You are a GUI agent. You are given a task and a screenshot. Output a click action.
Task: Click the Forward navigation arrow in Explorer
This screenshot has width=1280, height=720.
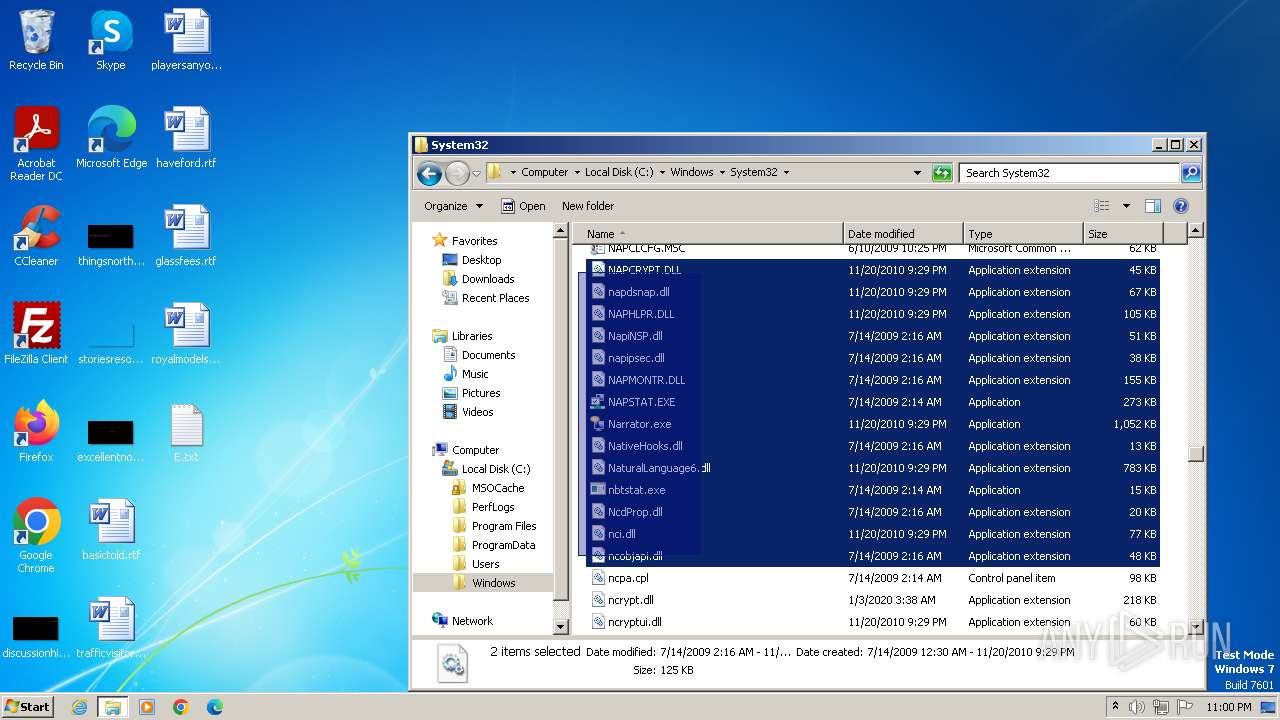click(457, 173)
